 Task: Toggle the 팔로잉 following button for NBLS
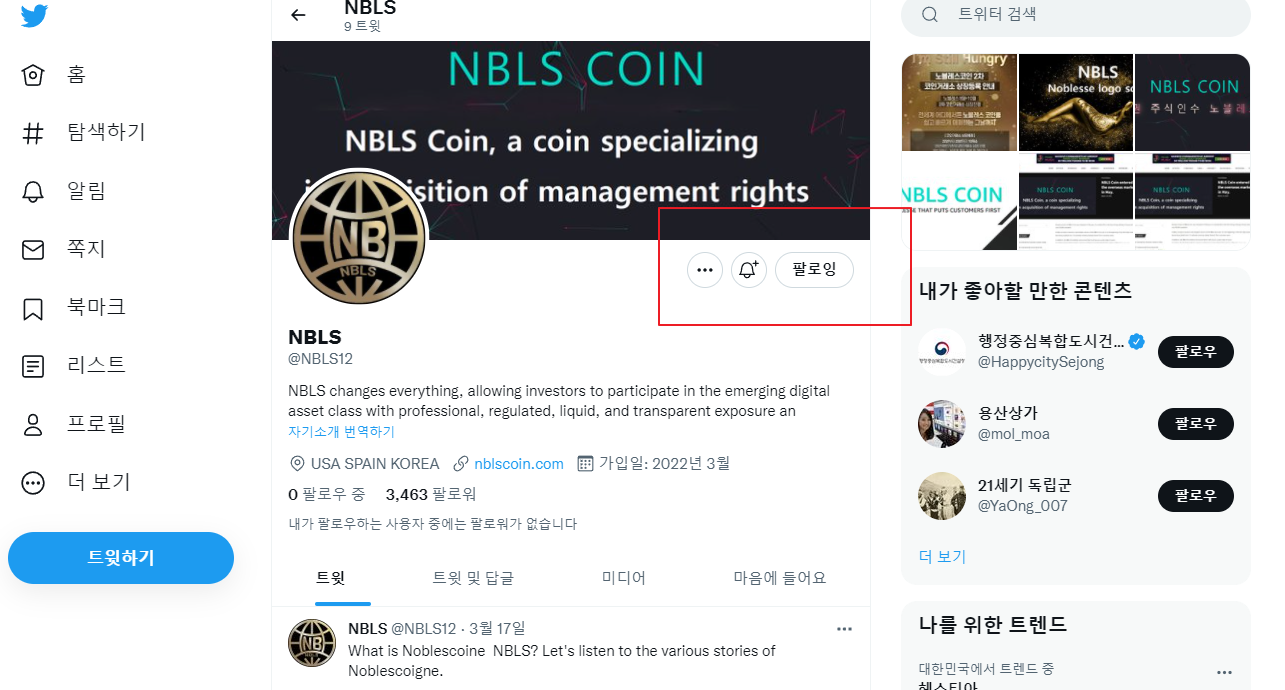pos(814,270)
